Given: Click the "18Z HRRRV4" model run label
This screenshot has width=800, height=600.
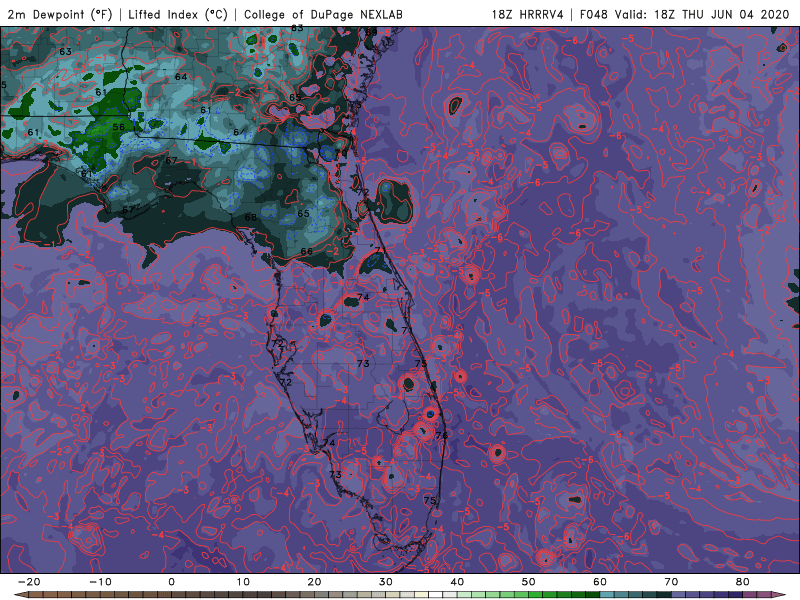Looking at the screenshot, I should coord(527,14).
